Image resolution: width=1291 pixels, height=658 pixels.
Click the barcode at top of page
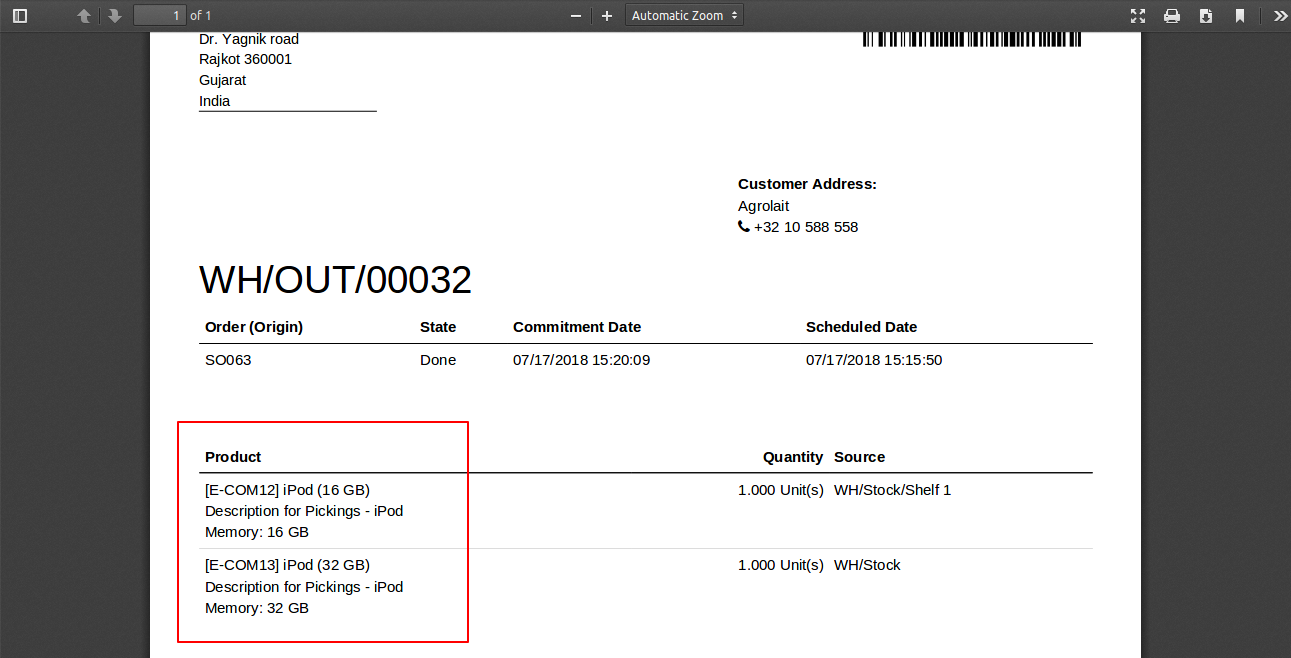click(972, 40)
